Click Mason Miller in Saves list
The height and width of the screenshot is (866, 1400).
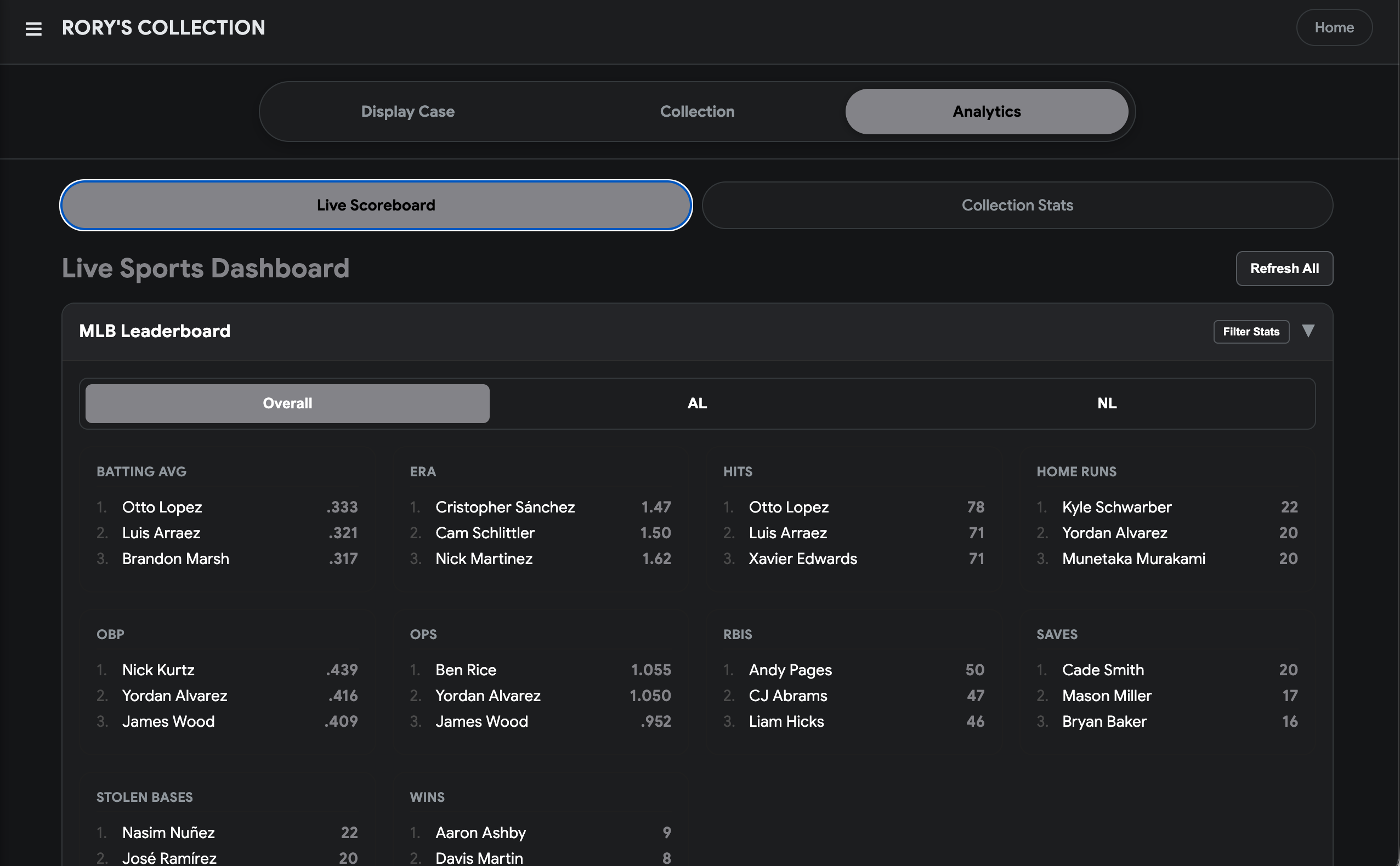[1107, 696]
